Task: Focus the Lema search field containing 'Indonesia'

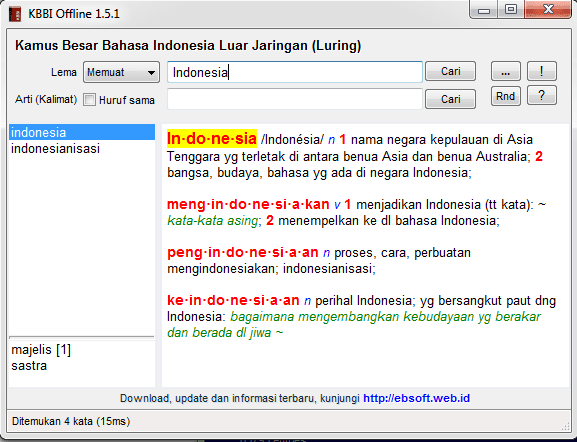Action: [295, 72]
